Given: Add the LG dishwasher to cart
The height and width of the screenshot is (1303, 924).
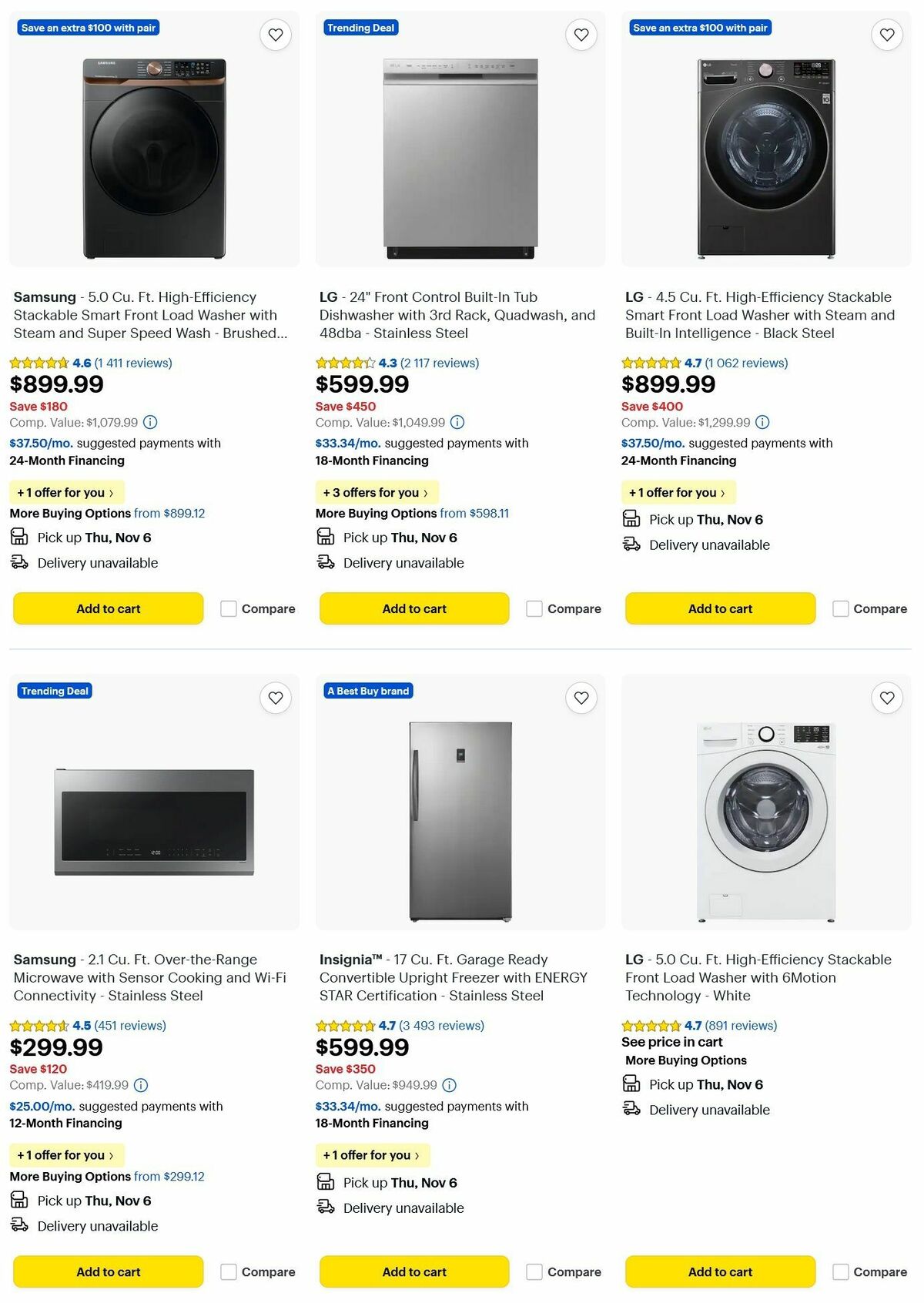Looking at the screenshot, I should click(x=413, y=608).
